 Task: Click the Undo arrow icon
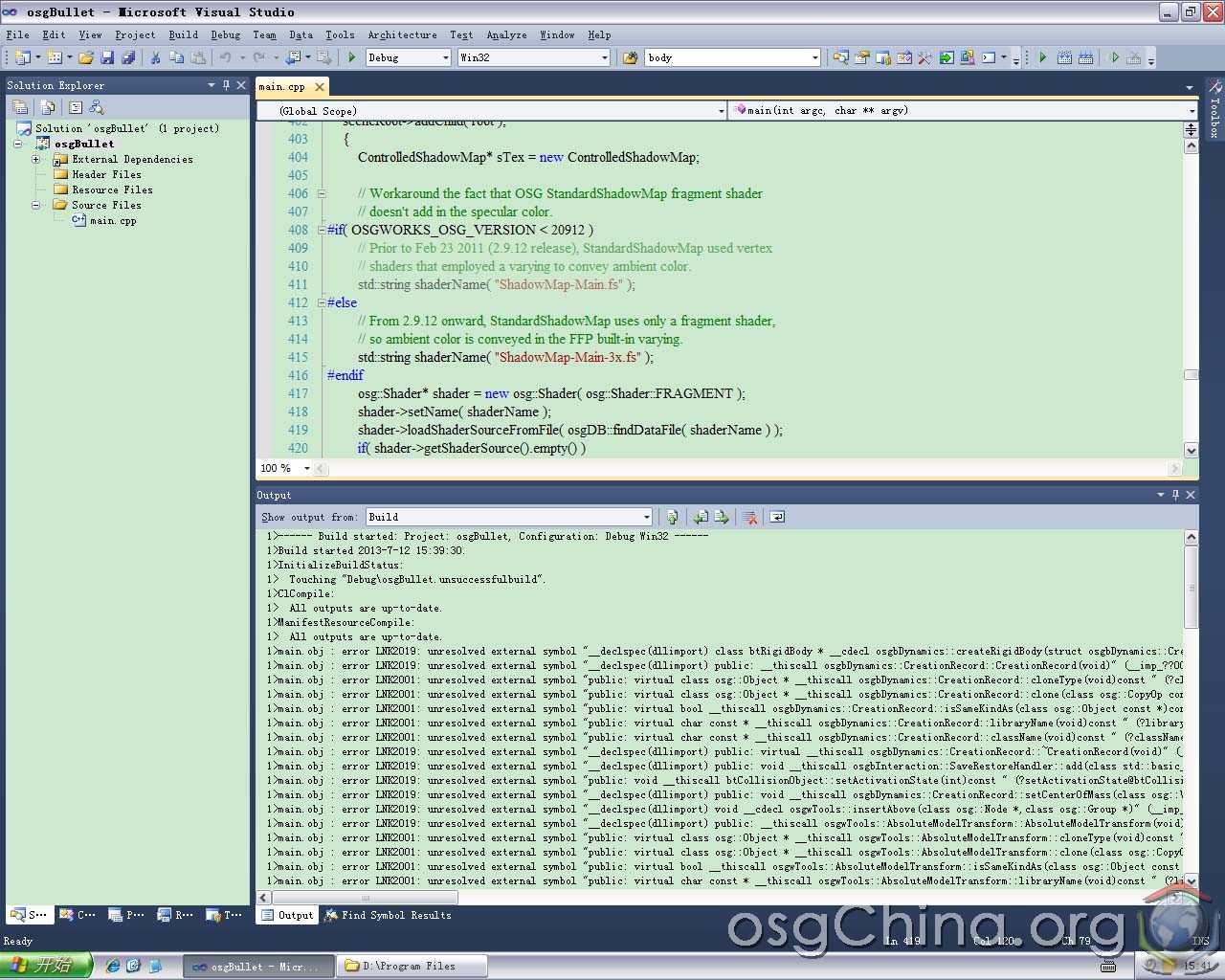coord(226,57)
